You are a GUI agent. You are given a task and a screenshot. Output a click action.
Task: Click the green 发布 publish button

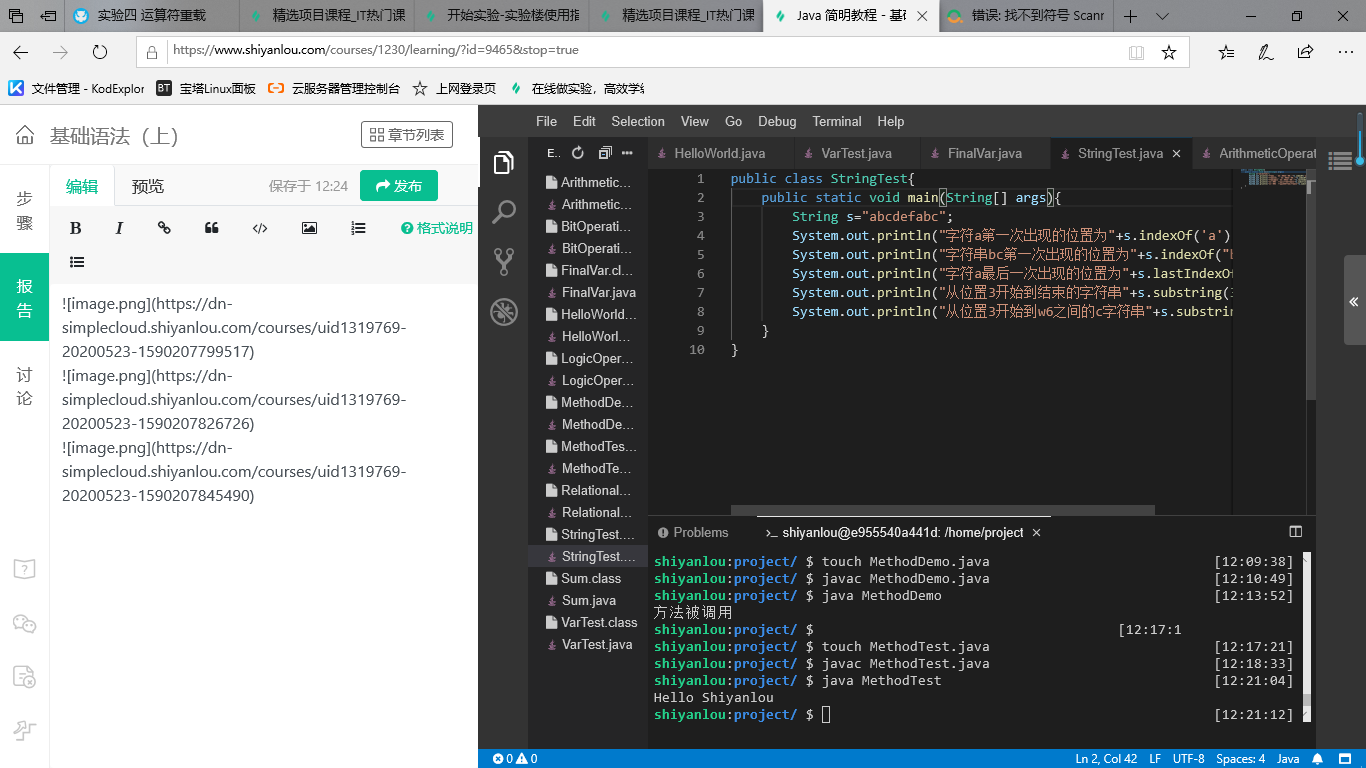[x=398, y=186]
